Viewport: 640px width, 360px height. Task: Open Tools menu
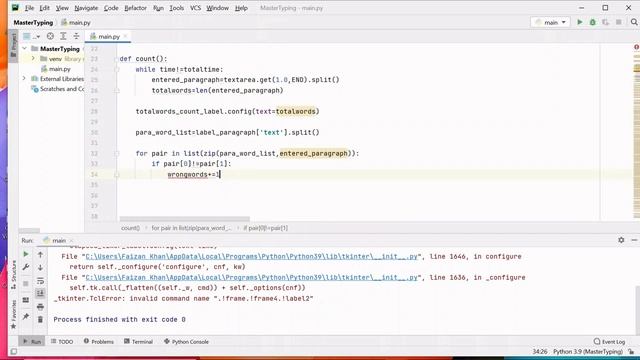[x=176, y=8]
